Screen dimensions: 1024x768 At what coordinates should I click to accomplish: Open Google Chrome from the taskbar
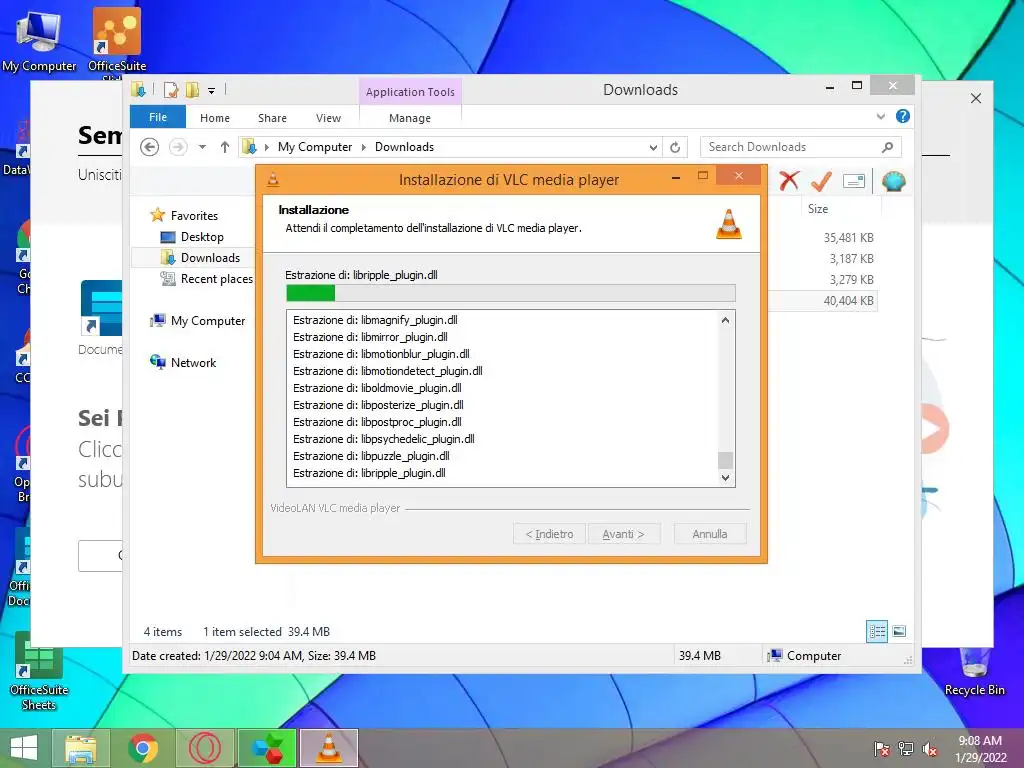click(142, 748)
